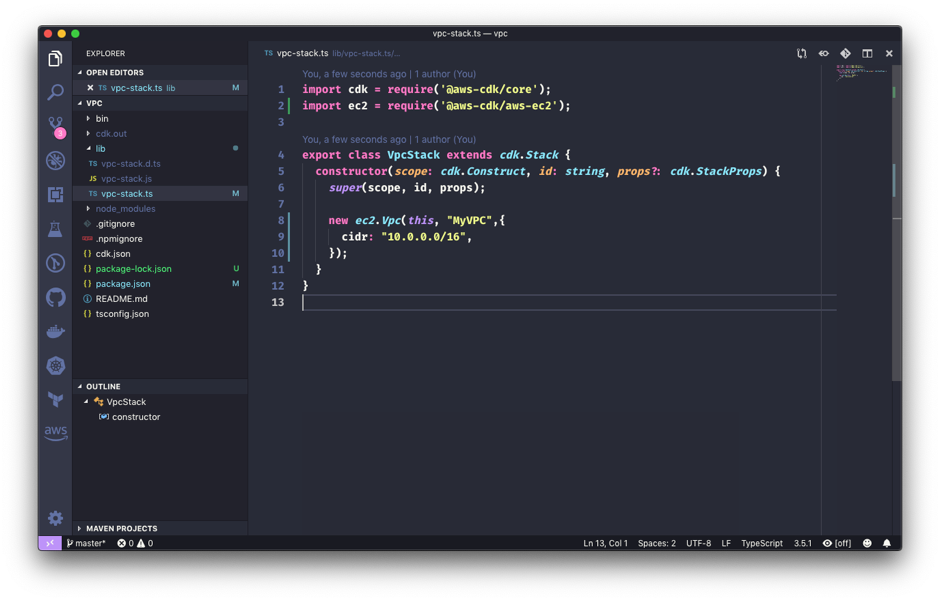
Task: Split the editor to the right
Action: (x=867, y=53)
